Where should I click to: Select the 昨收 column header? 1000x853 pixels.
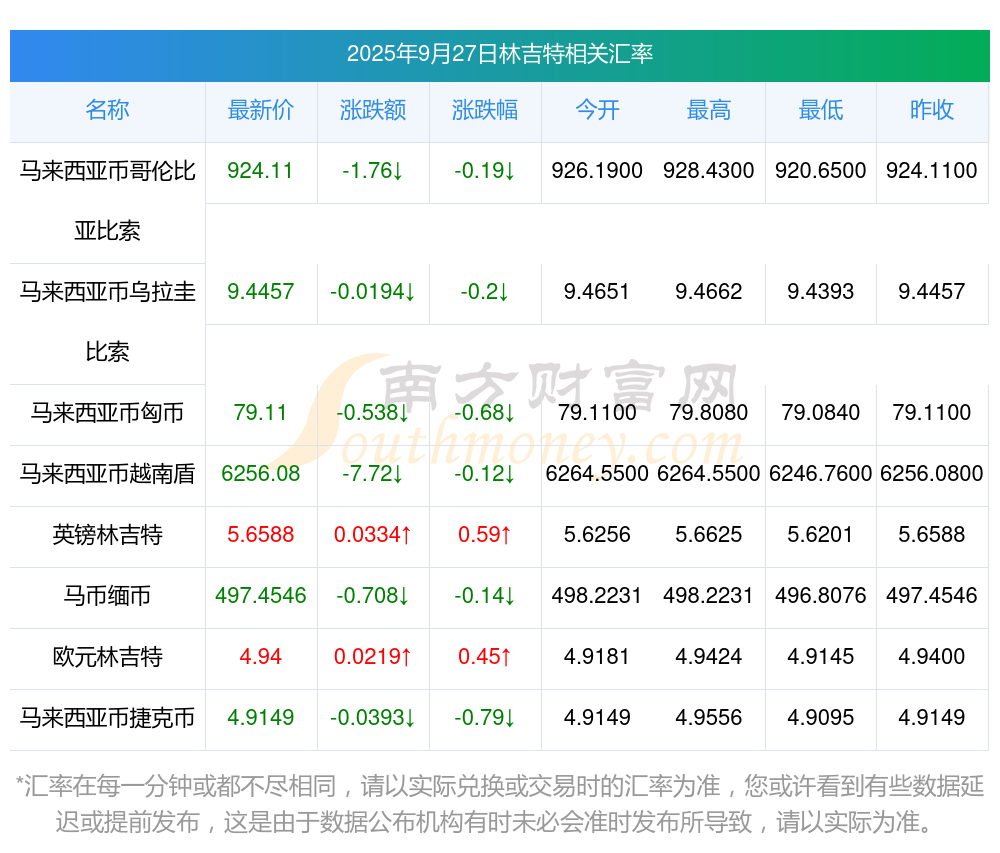tap(932, 110)
